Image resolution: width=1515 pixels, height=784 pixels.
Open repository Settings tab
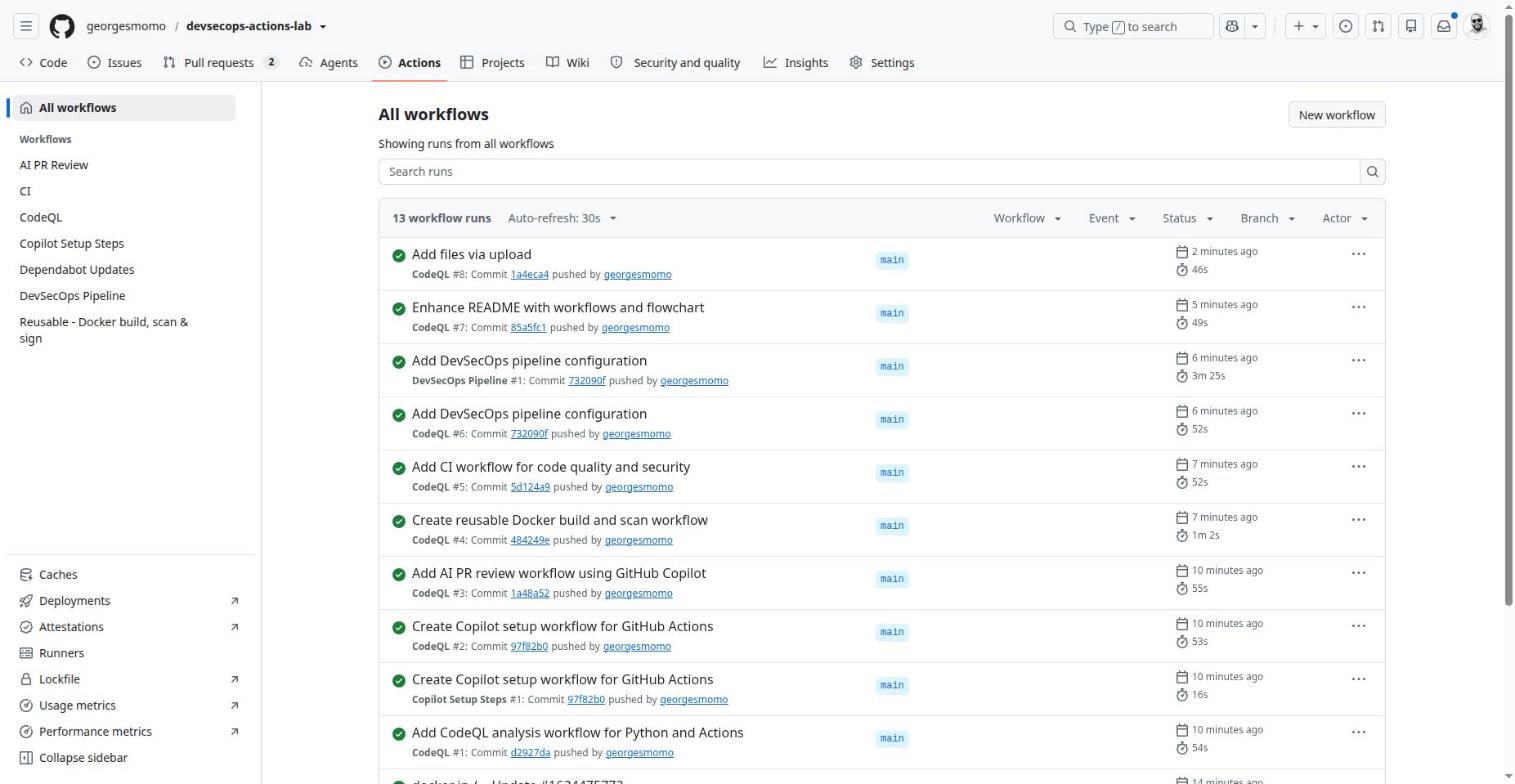[881, 62]
